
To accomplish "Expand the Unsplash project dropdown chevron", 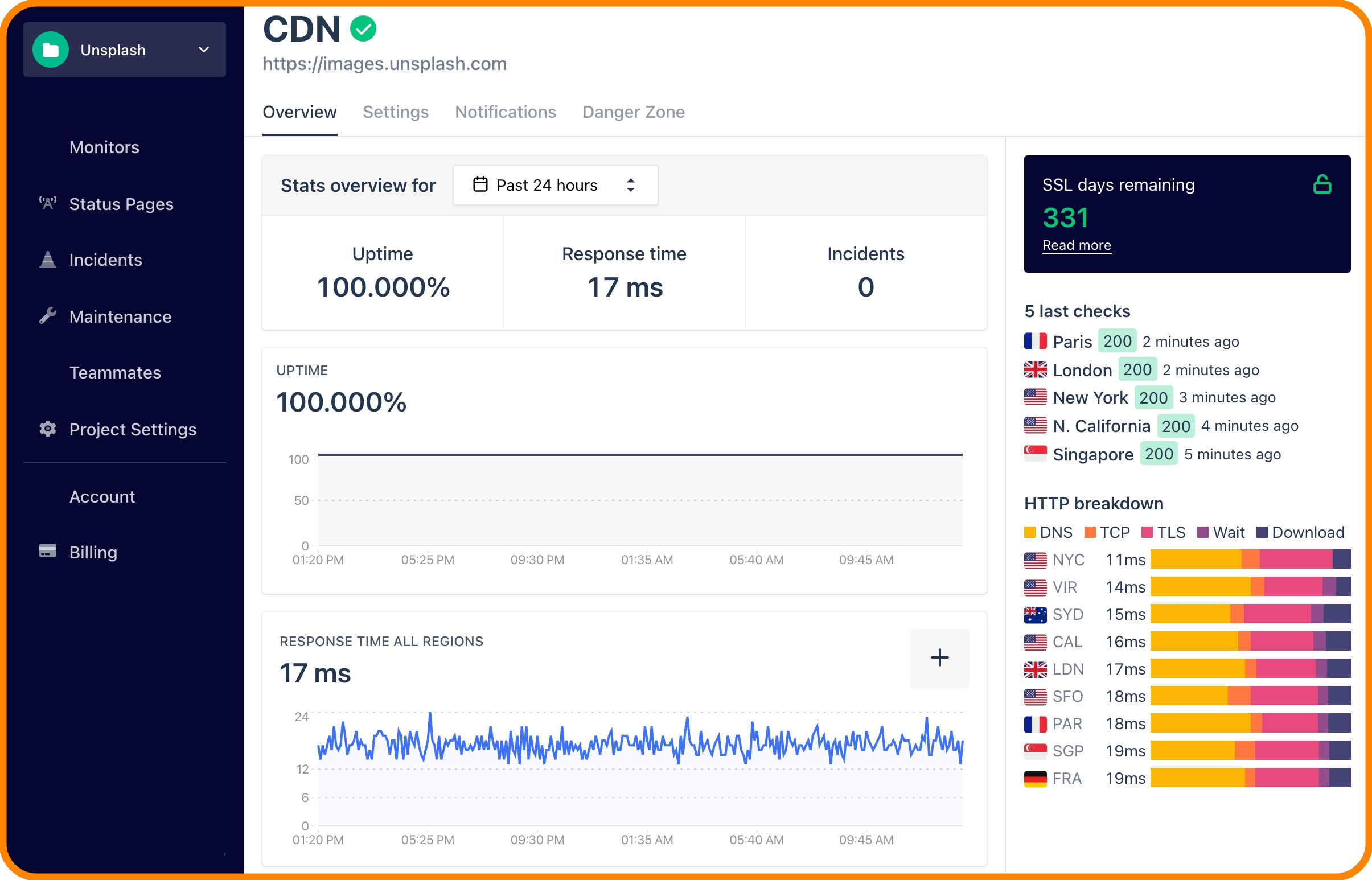I will click(203, 50).
